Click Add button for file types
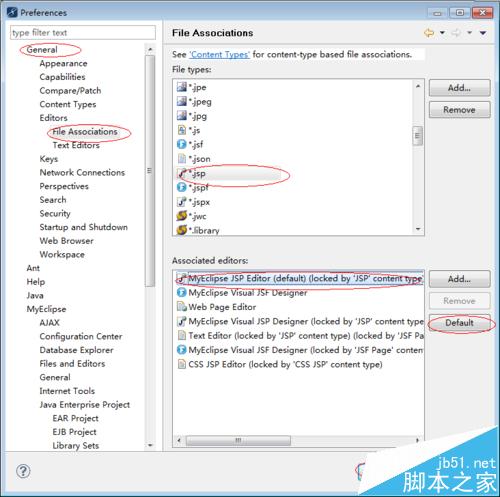The height and width of the screenshot is (497, 500). 459,88
